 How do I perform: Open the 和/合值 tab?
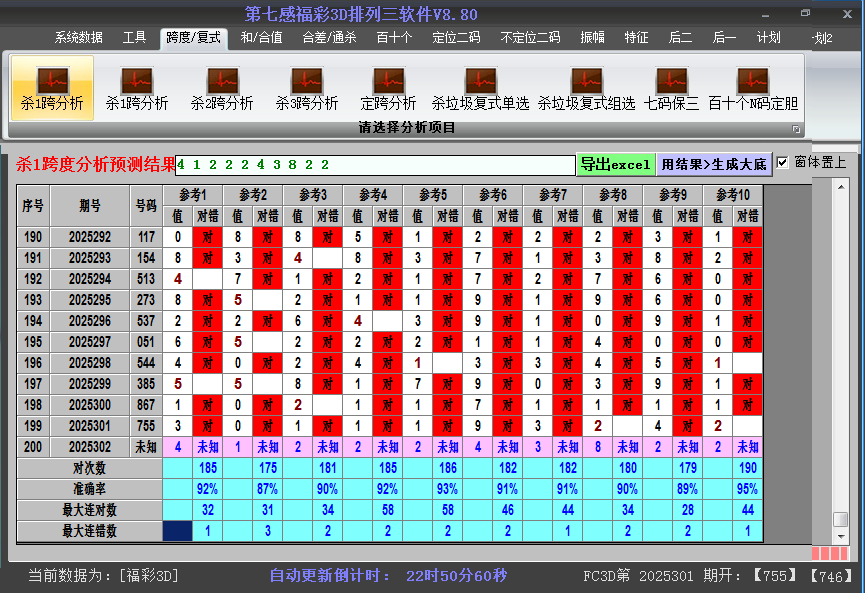tap(261, 38)
